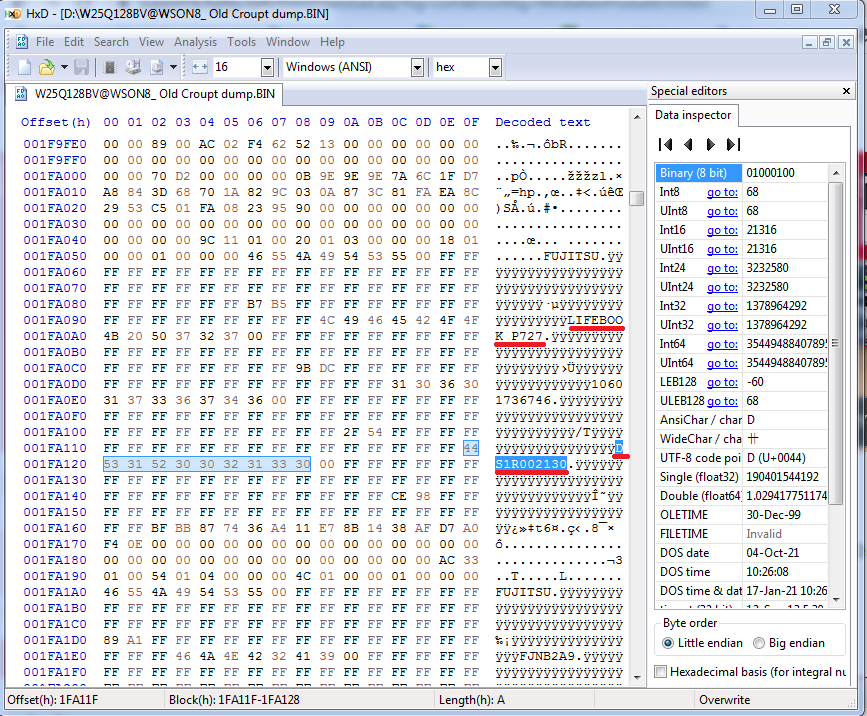Click Data inspector scroll down arrow
The width and height of the screenshot is (867, 716).
836,599
